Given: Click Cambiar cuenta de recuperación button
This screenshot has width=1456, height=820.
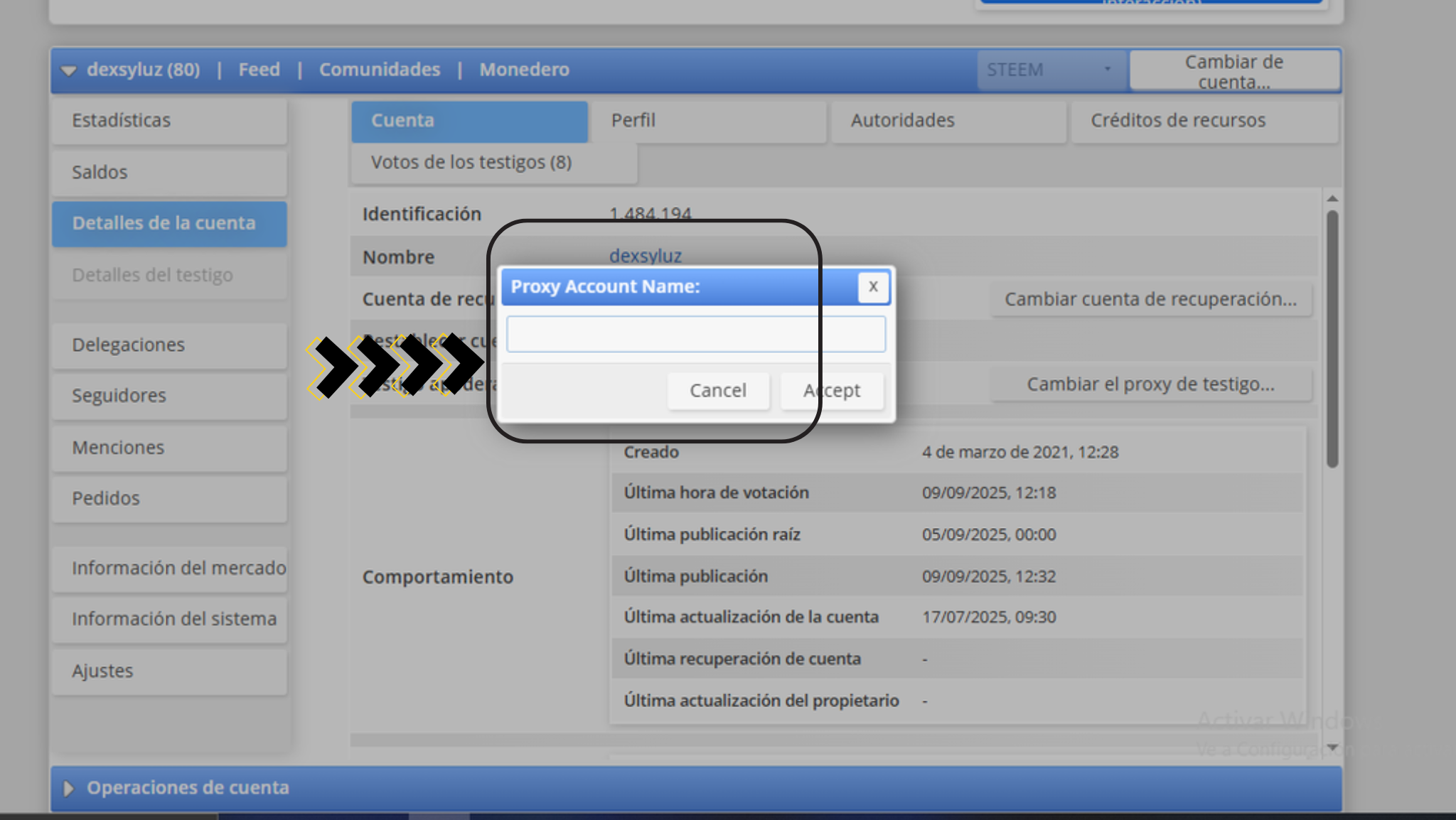Looking at the screenshot, I should click(1151, 300).
